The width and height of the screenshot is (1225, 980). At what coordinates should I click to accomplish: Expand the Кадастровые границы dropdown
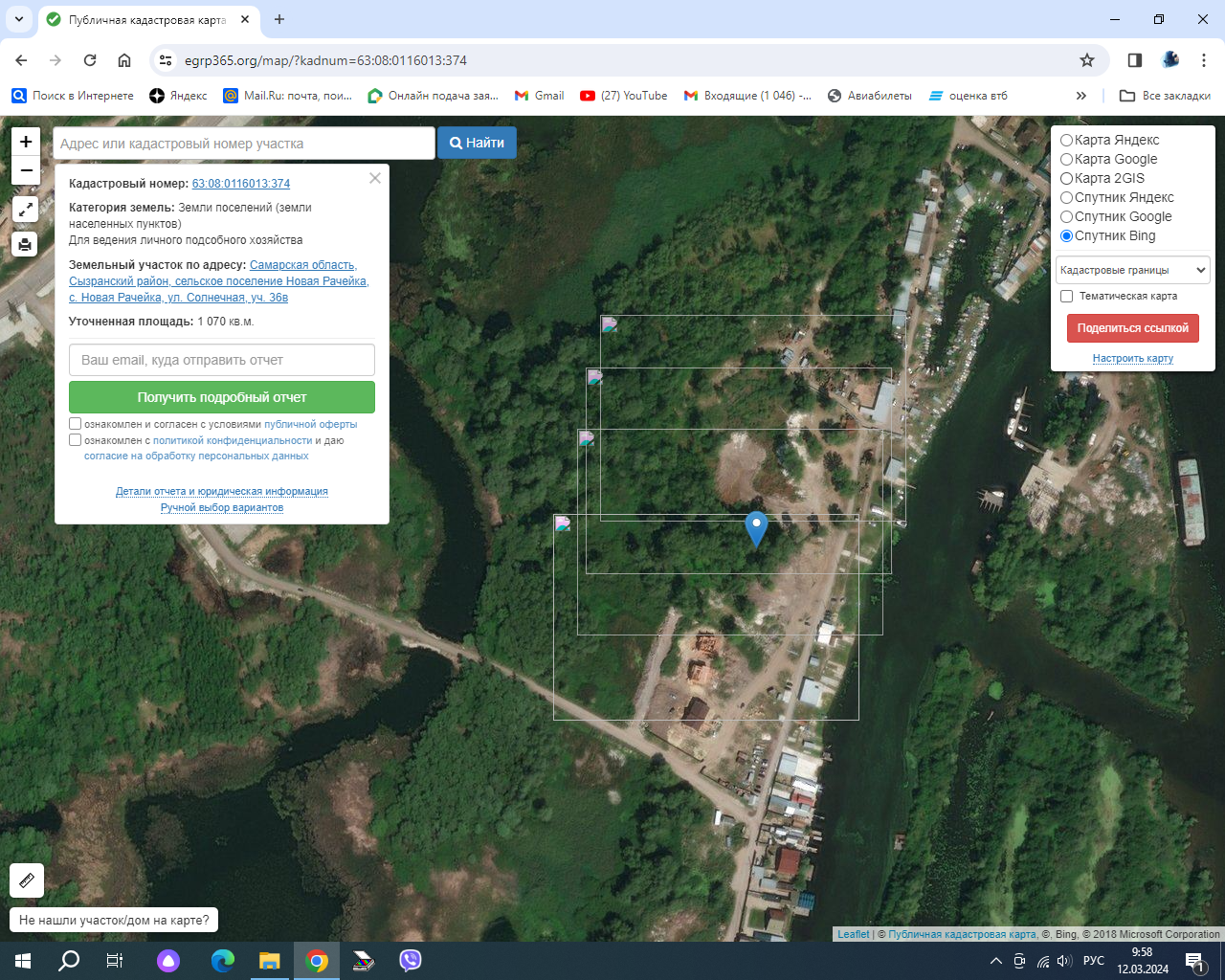pyautogui.click(x=1133, y=270)
